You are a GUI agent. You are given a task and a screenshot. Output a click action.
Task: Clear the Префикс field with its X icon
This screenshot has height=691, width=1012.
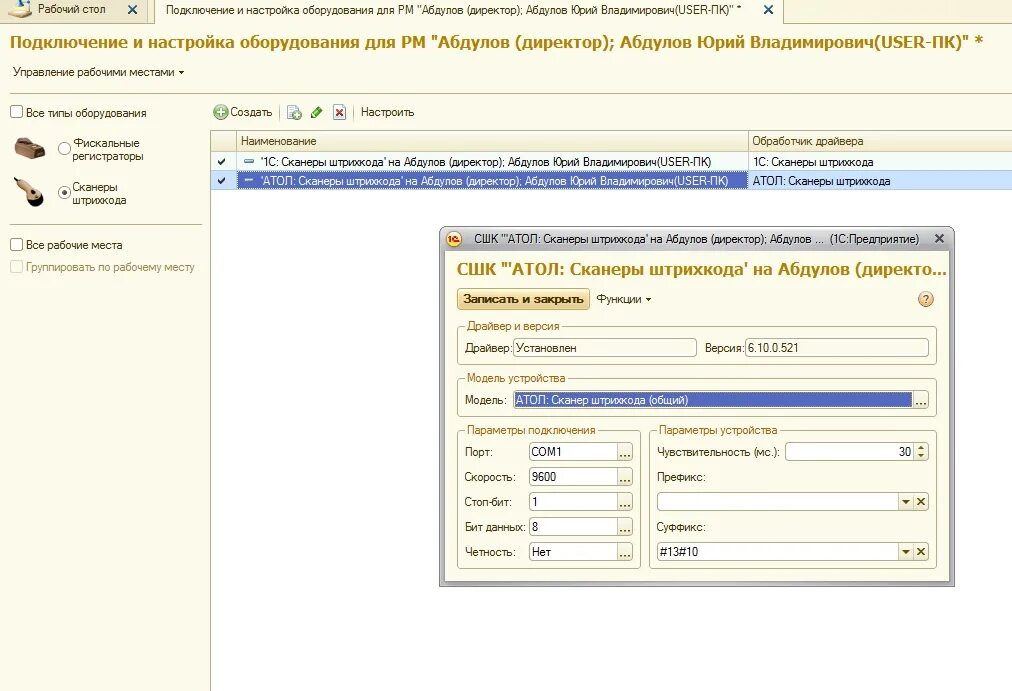[x=921, y=501]
